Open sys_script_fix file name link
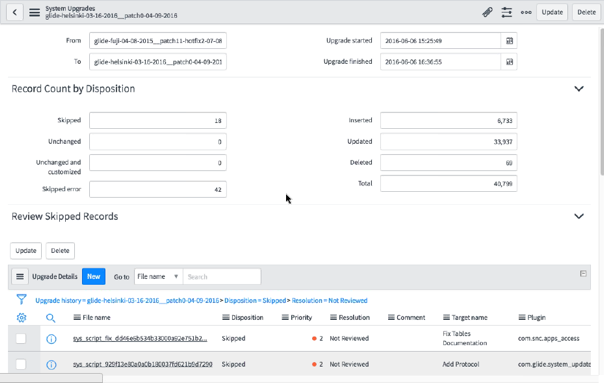 point(140,338)
